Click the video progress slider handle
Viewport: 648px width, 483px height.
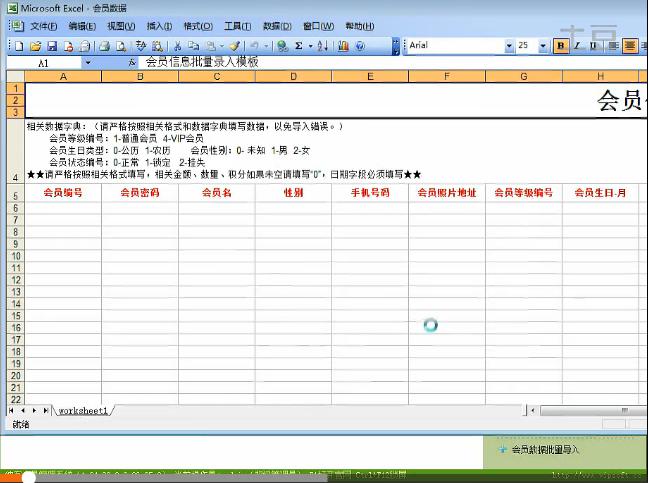(29, 477)
